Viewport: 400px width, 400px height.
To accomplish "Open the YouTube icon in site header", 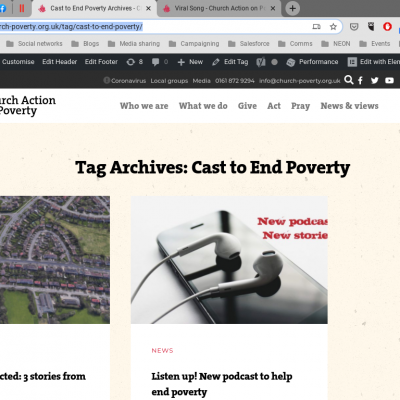I will coord(389,80).
